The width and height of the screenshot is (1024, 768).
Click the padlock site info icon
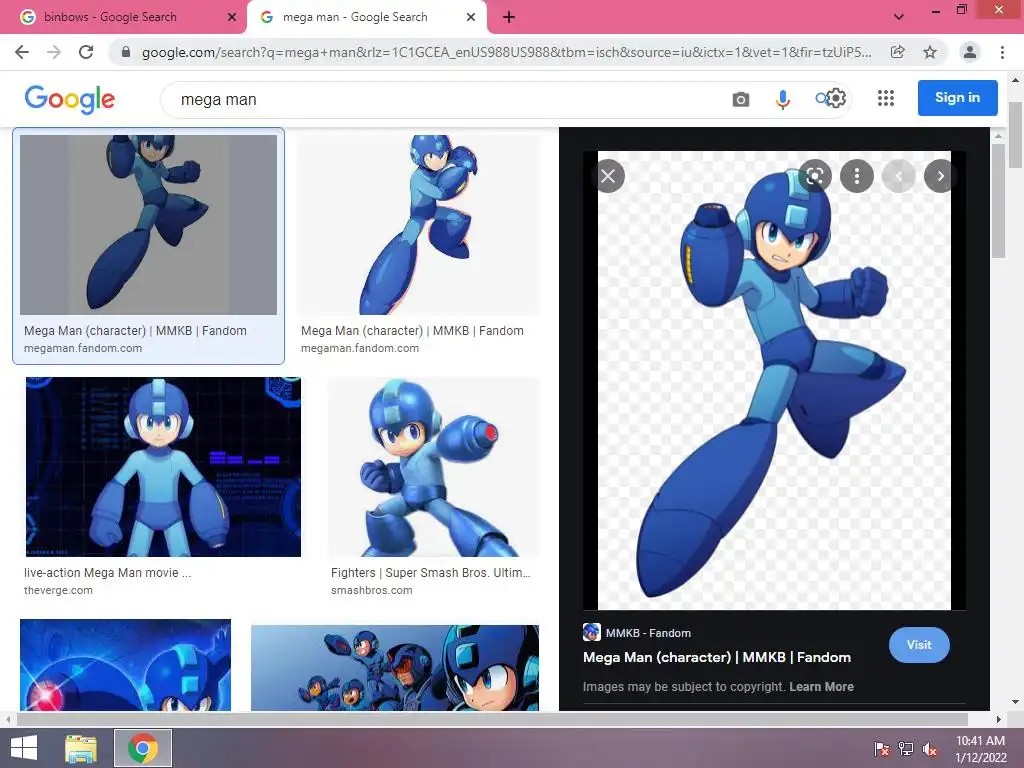(x=126, y=52)
